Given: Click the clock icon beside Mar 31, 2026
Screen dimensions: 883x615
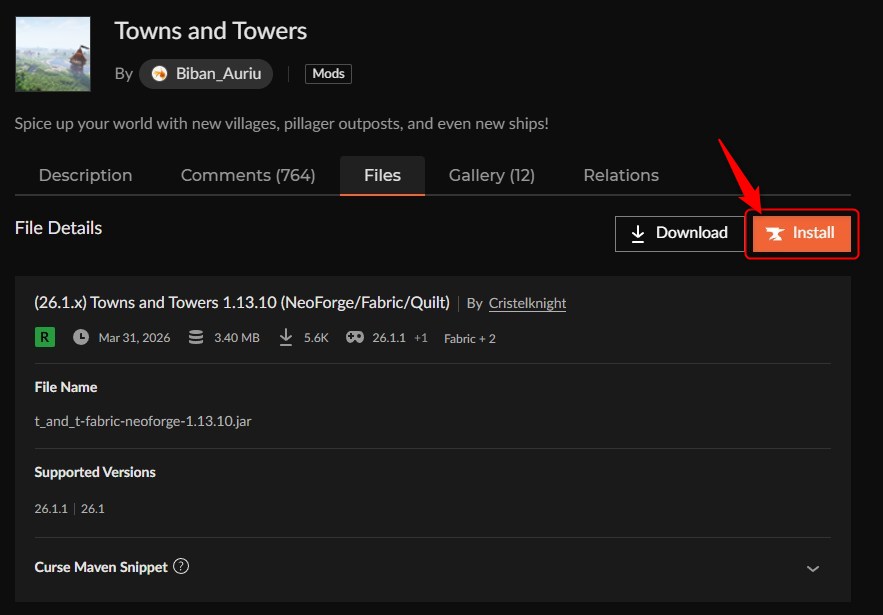Looking at the screenshot, I should [81, 337].
